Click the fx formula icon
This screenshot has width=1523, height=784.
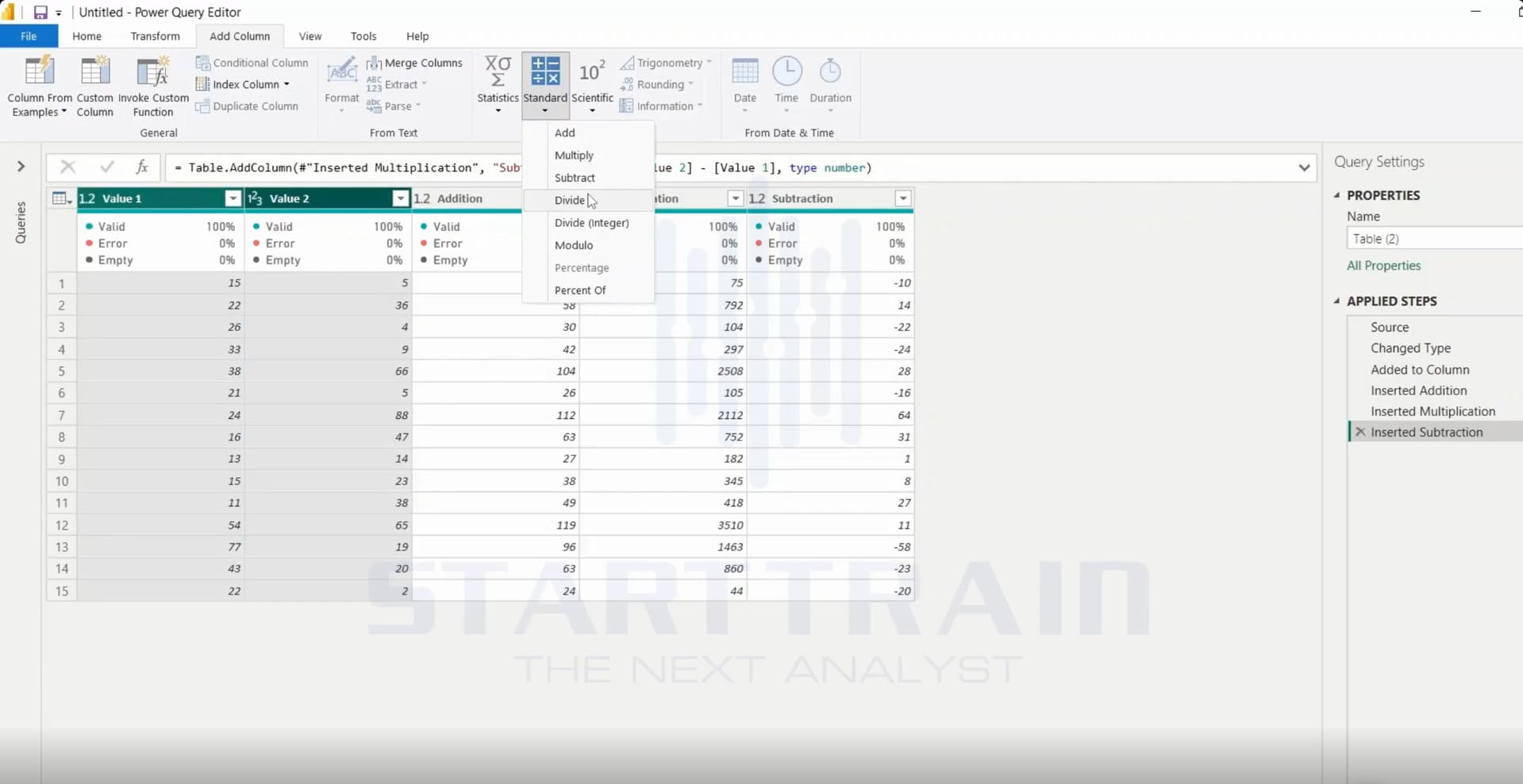[142, 167]
